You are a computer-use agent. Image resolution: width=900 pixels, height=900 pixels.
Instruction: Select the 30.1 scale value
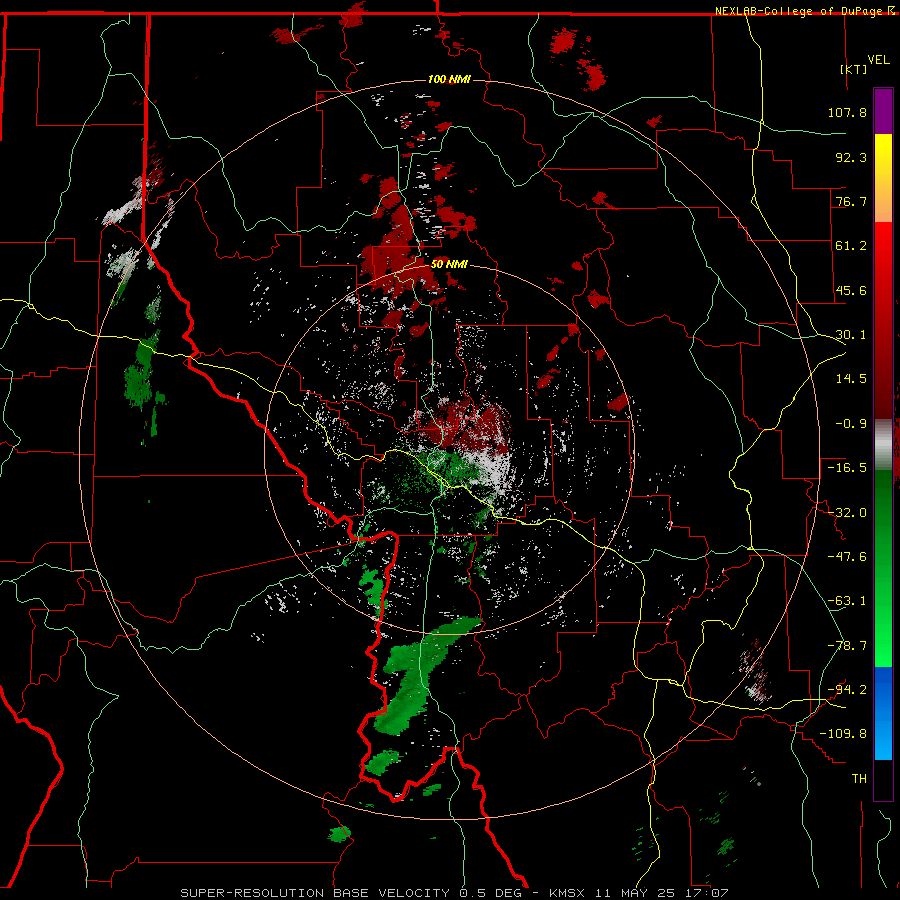tap(851, 335)
